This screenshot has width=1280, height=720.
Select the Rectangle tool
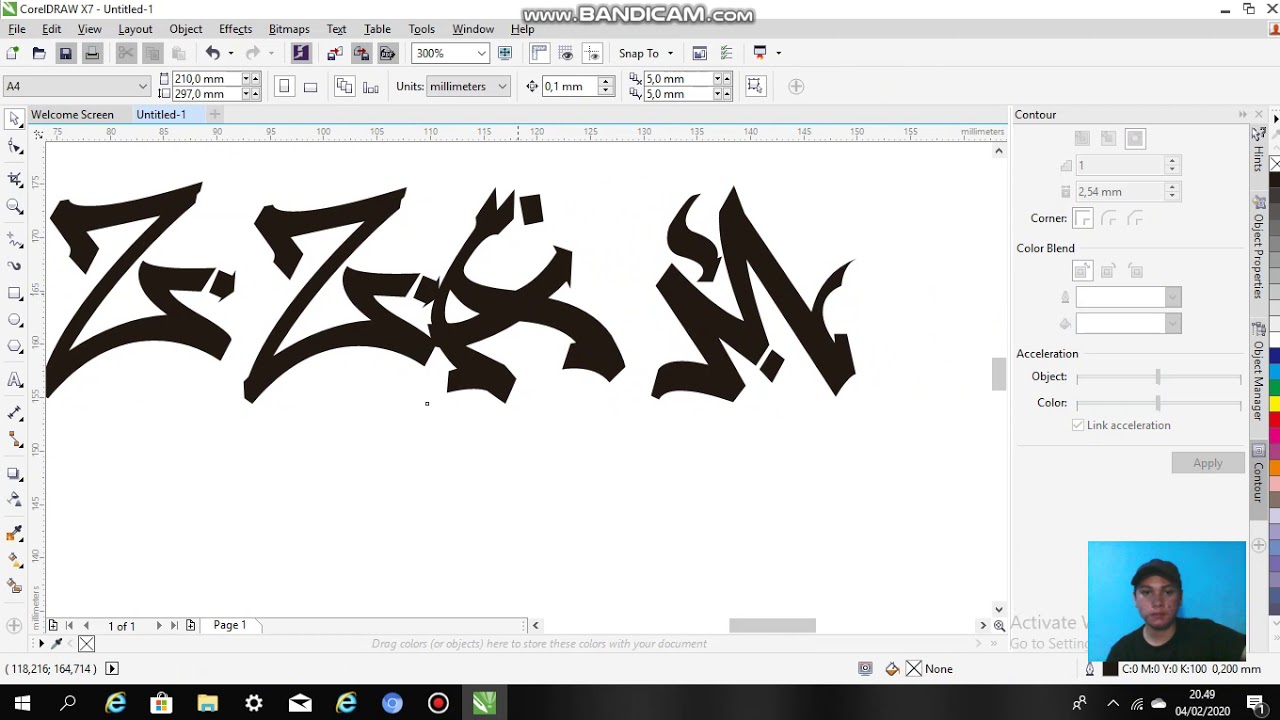coord(15,294)
